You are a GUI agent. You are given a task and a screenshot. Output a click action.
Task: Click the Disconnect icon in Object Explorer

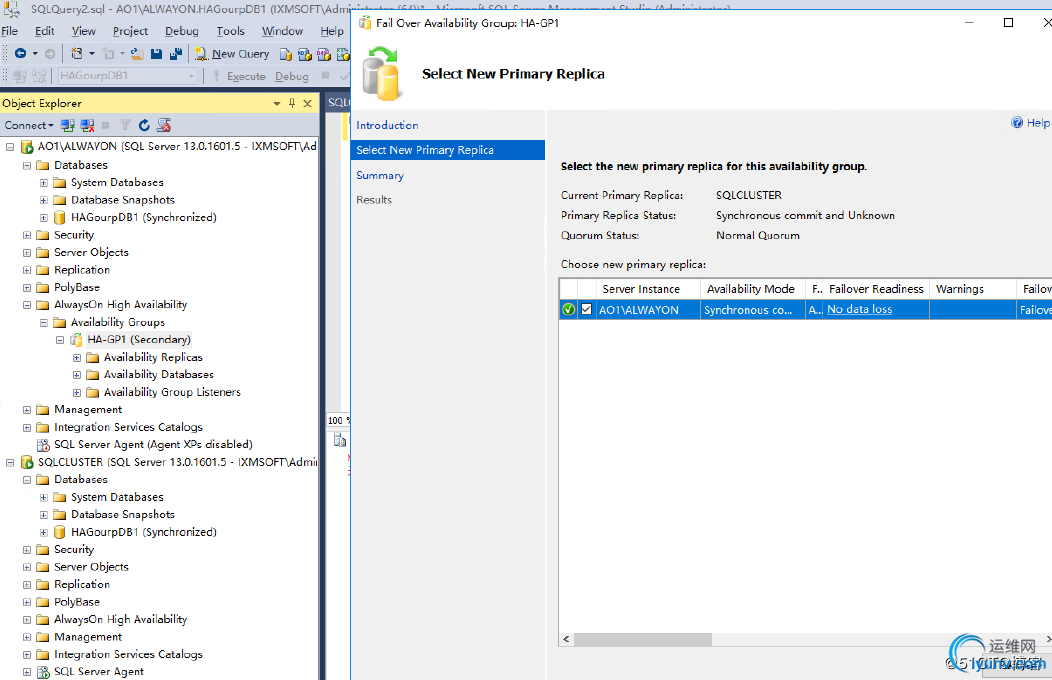point(87,125)
